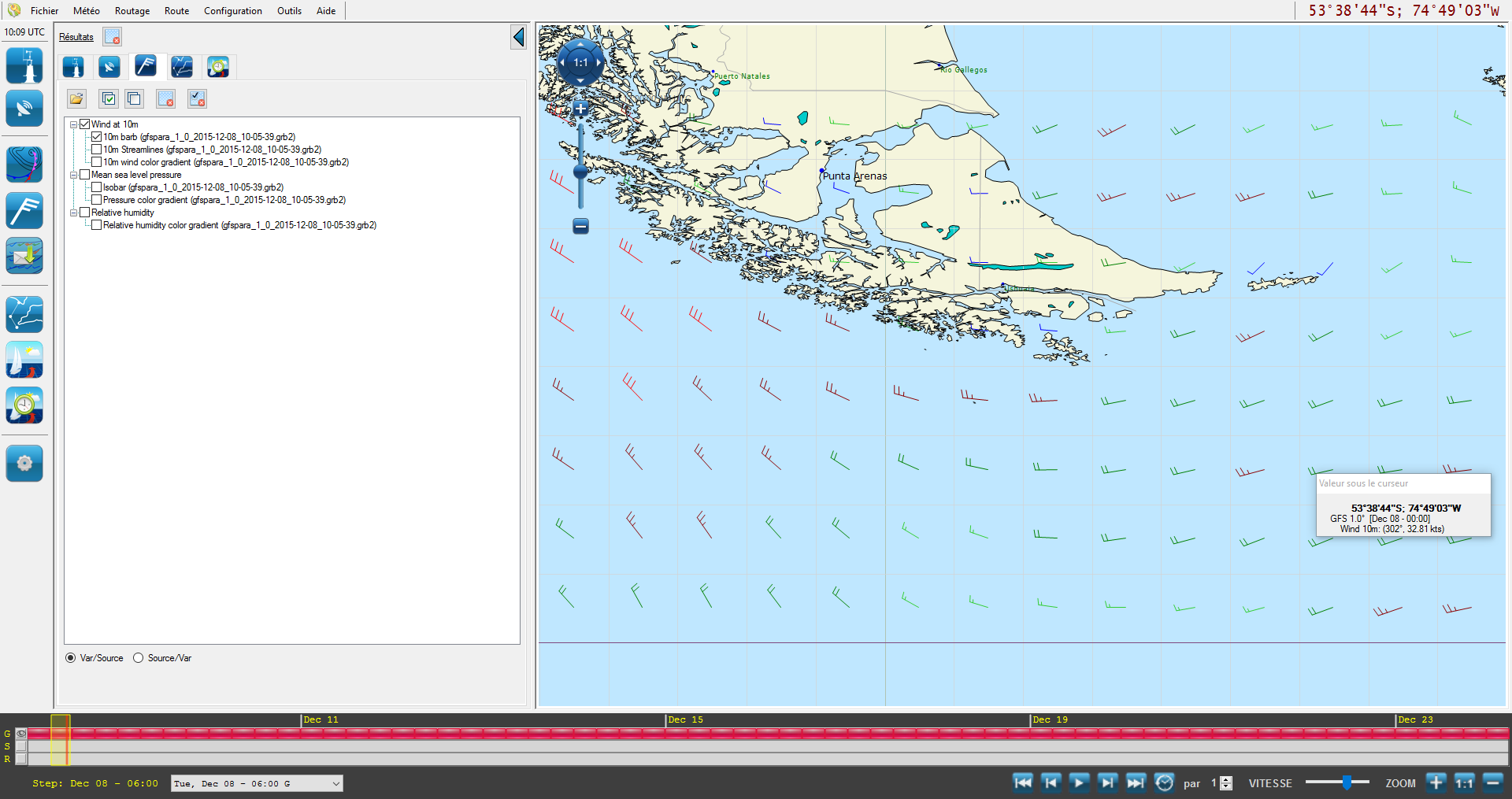This screenshot has height=799, width=1512.
Task: Check the Isobar layer checkbox
Action: click(96, 187)
